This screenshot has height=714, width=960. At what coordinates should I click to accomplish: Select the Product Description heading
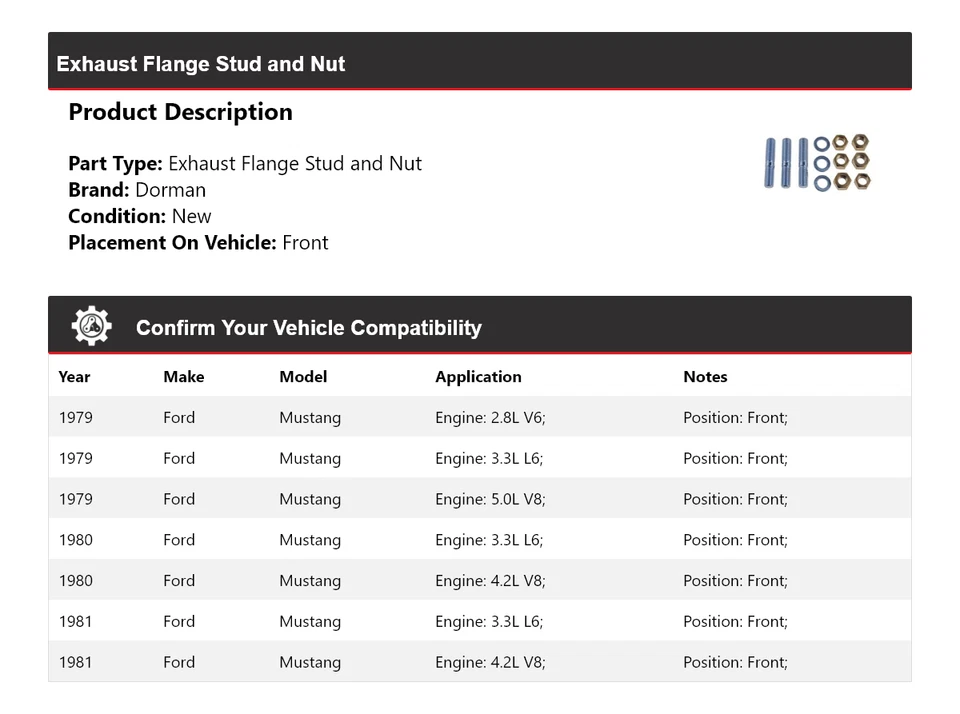click(x=180, y=112)
